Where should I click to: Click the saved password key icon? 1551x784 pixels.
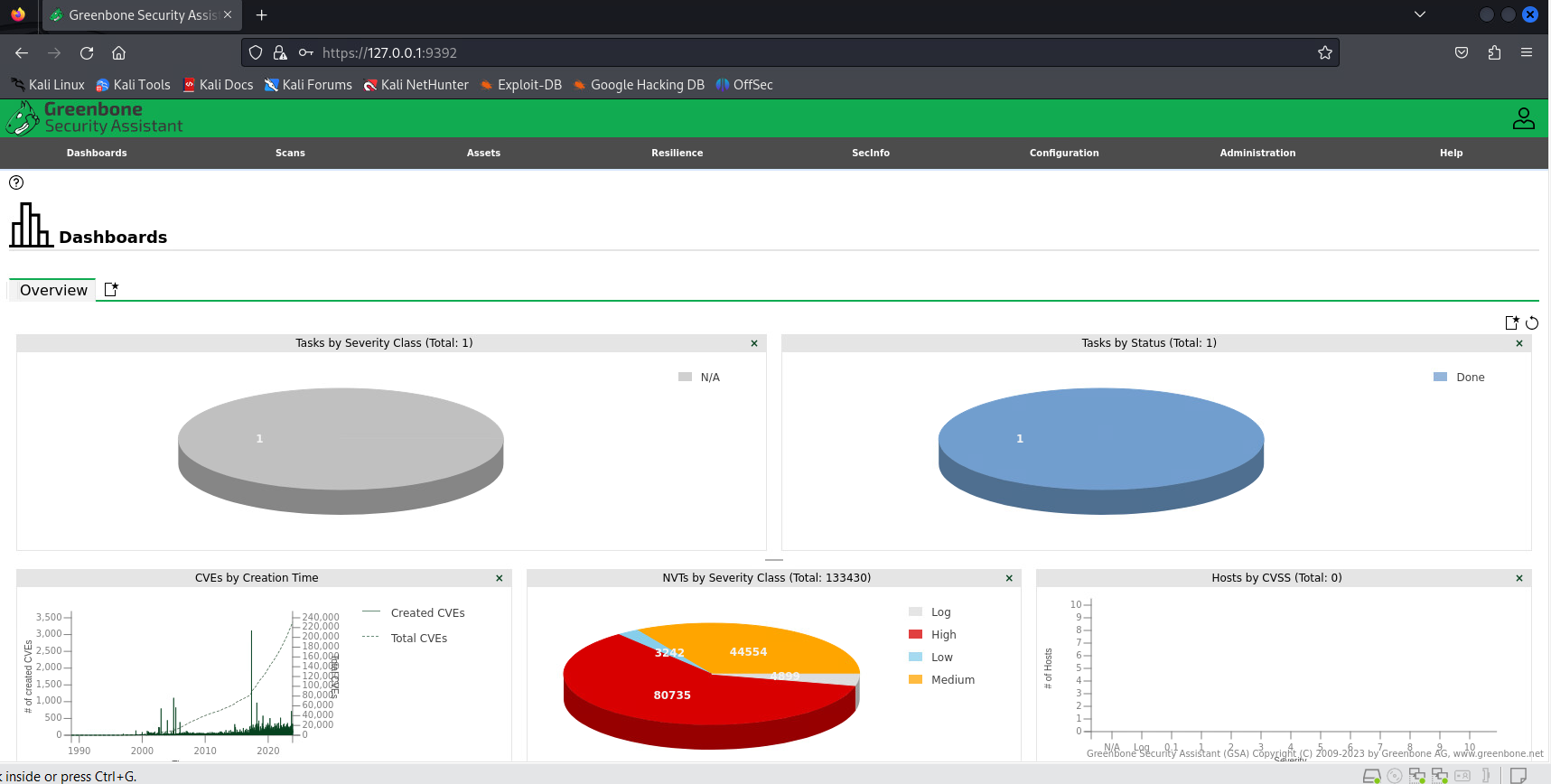306,53
